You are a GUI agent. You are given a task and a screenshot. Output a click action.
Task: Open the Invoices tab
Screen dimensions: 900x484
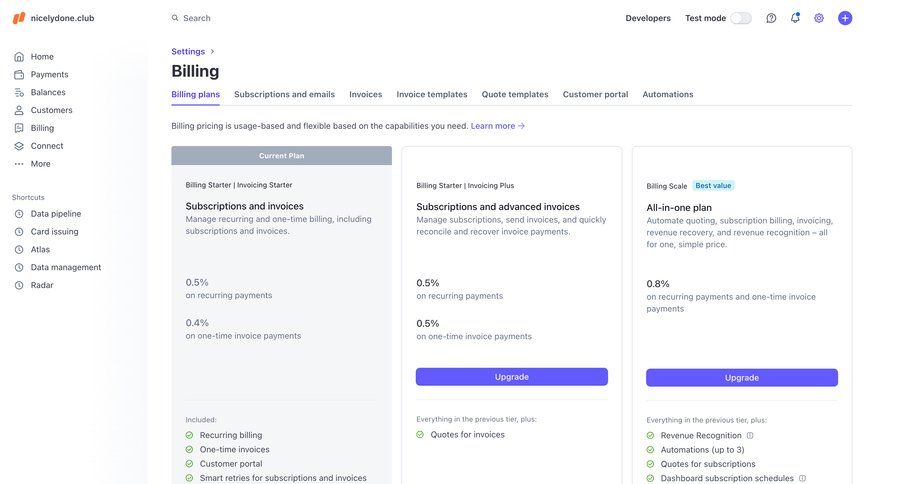[366, 94]
